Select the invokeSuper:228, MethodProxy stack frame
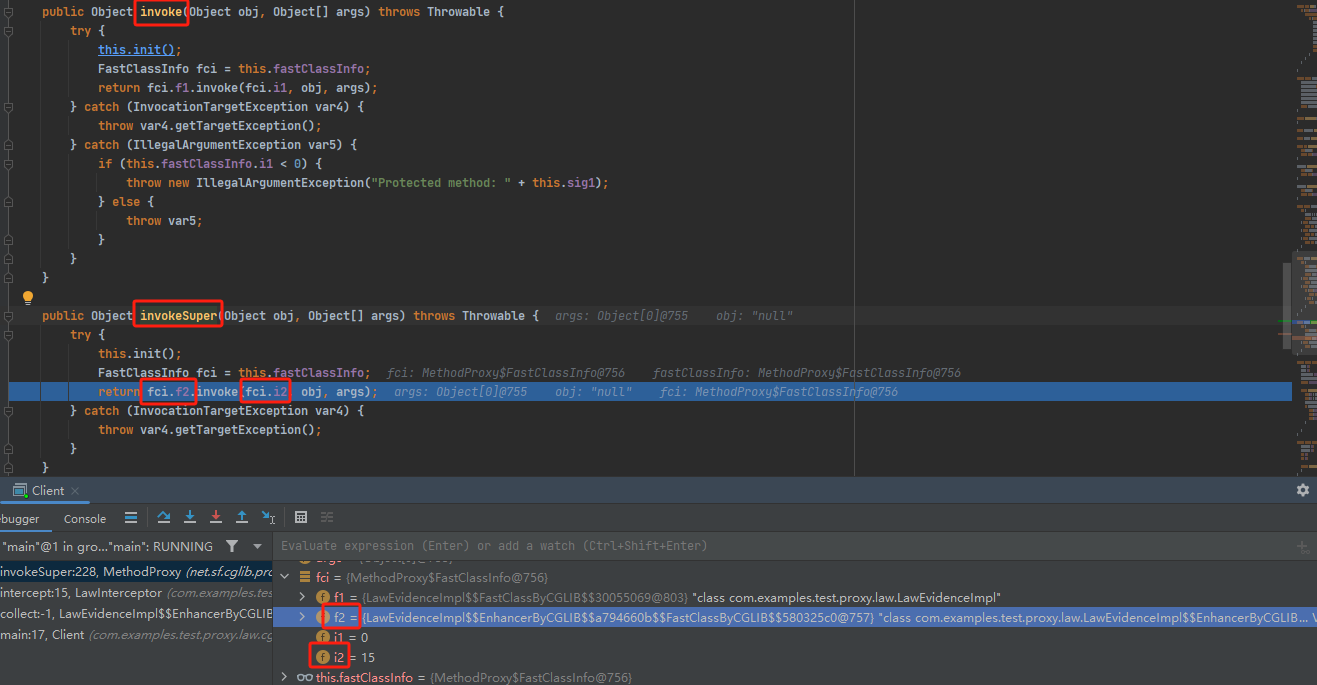The width and height of the screenshot is (1317, 685). (136, 572)
